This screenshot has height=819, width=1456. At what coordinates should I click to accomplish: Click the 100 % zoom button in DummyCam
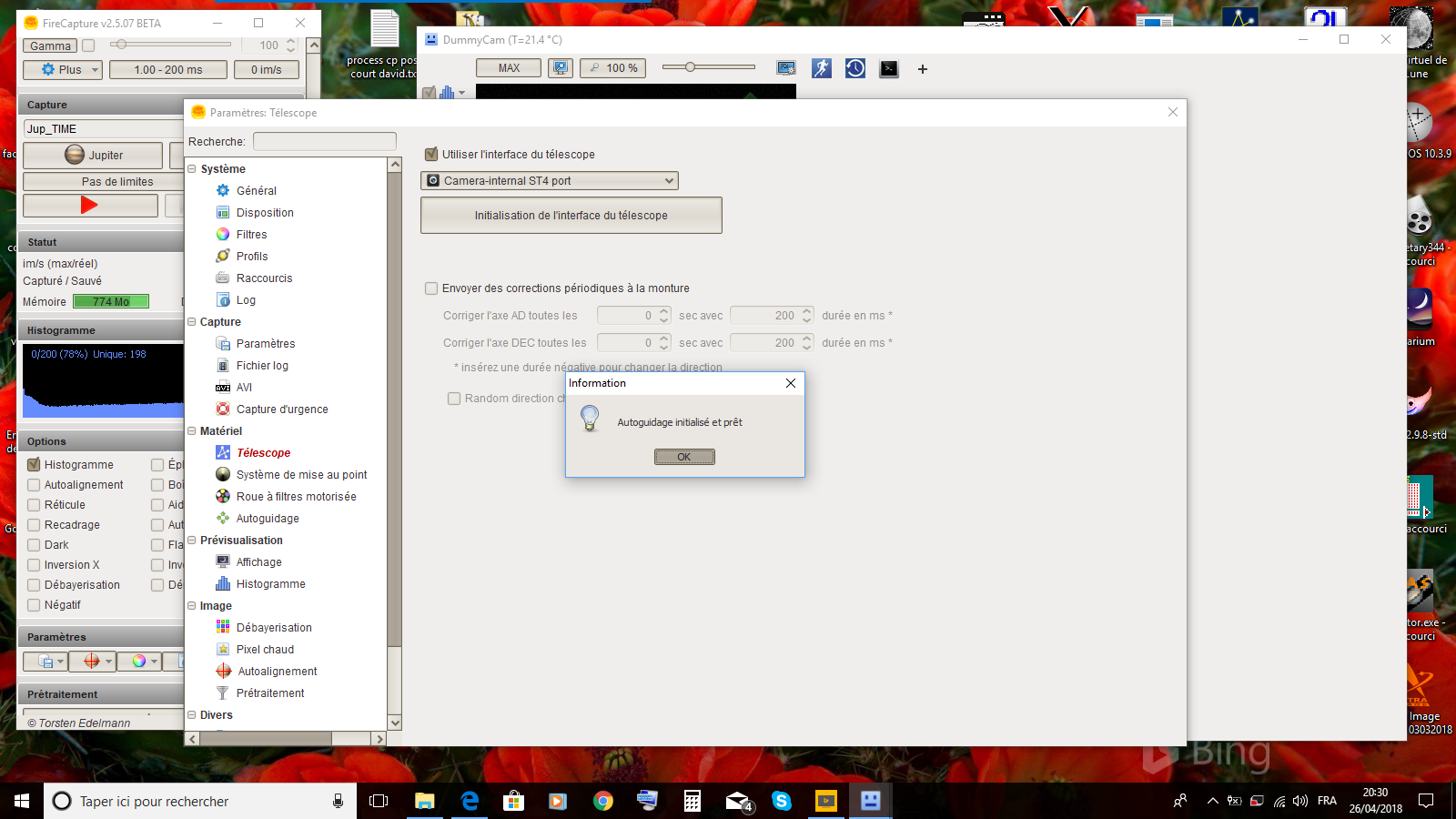coord(612,68)
